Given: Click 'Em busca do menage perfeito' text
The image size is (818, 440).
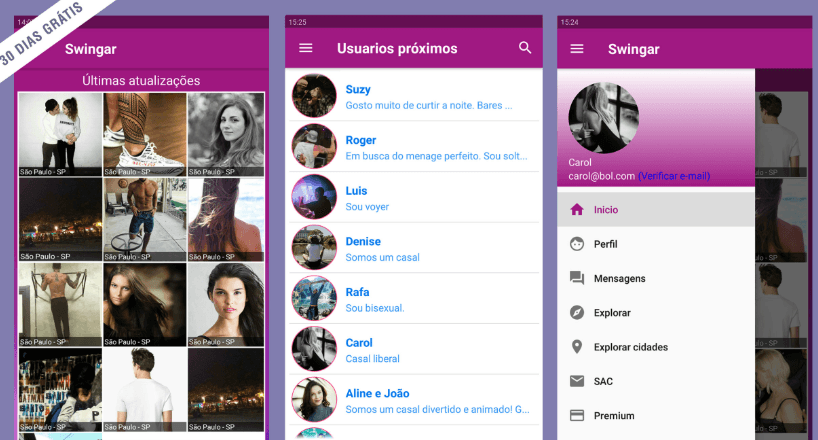Looking at the screenshot, I should click(436, 156).
